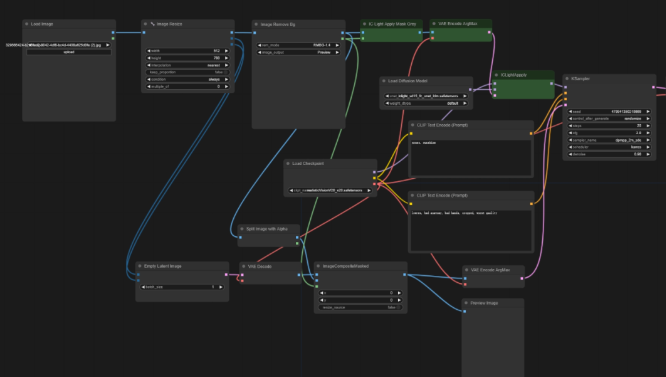Toggle keep_proportion in Image Resize node
Viewport: 666px width, 377px height.
click(x=187, y=72)
